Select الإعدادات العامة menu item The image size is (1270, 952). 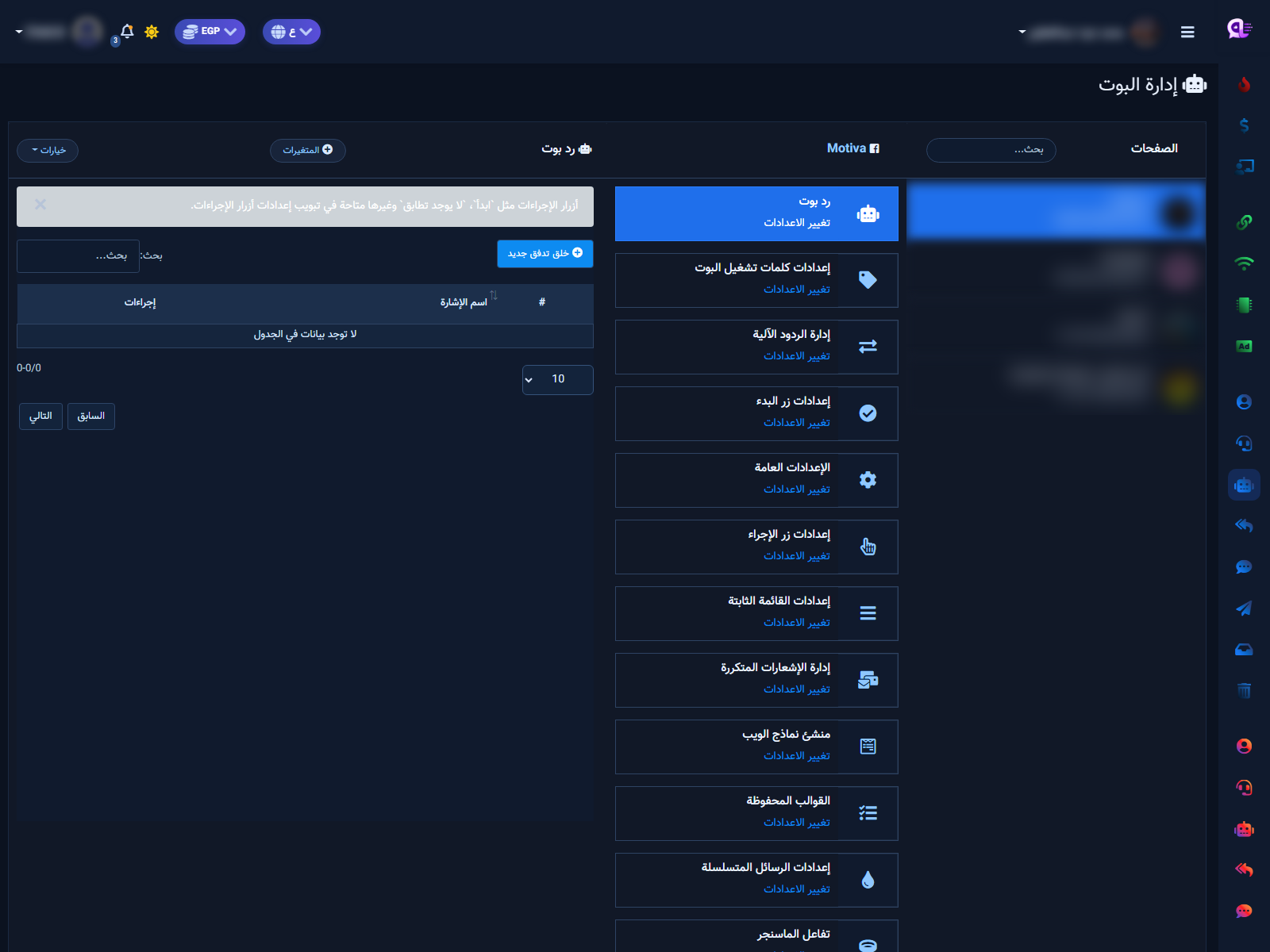(x=756, y=480)
